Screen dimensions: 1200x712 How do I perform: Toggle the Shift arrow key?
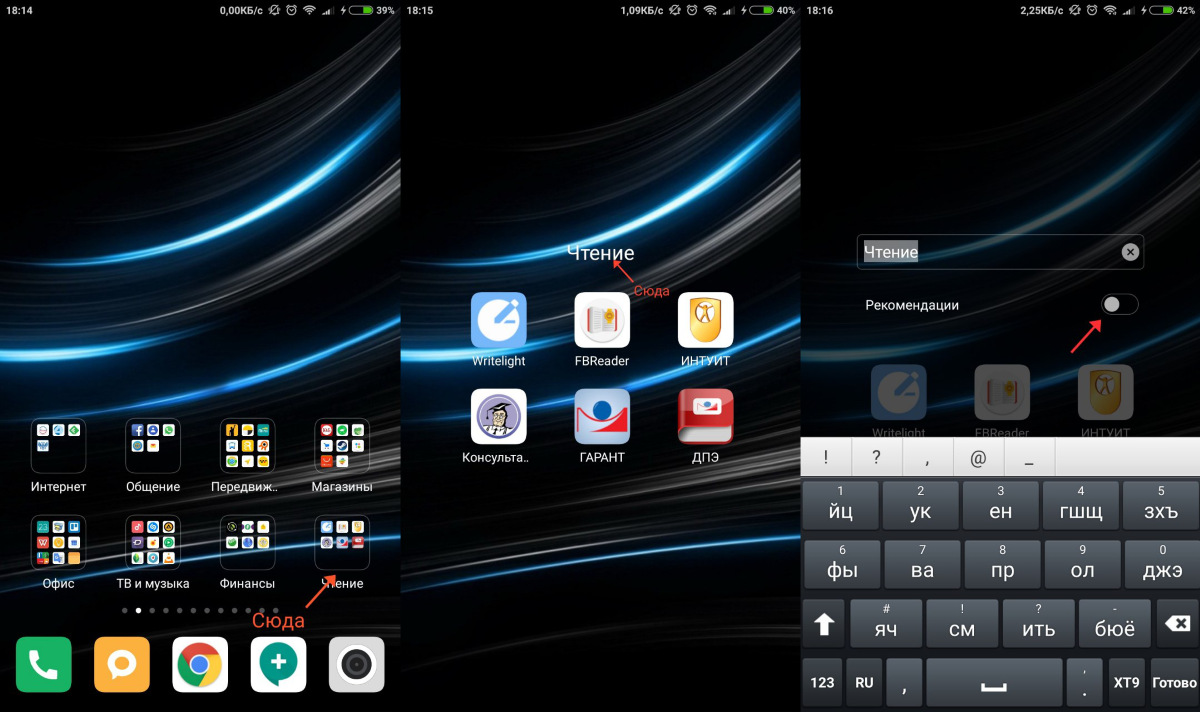pyautogui.click(x=824, y=623)
